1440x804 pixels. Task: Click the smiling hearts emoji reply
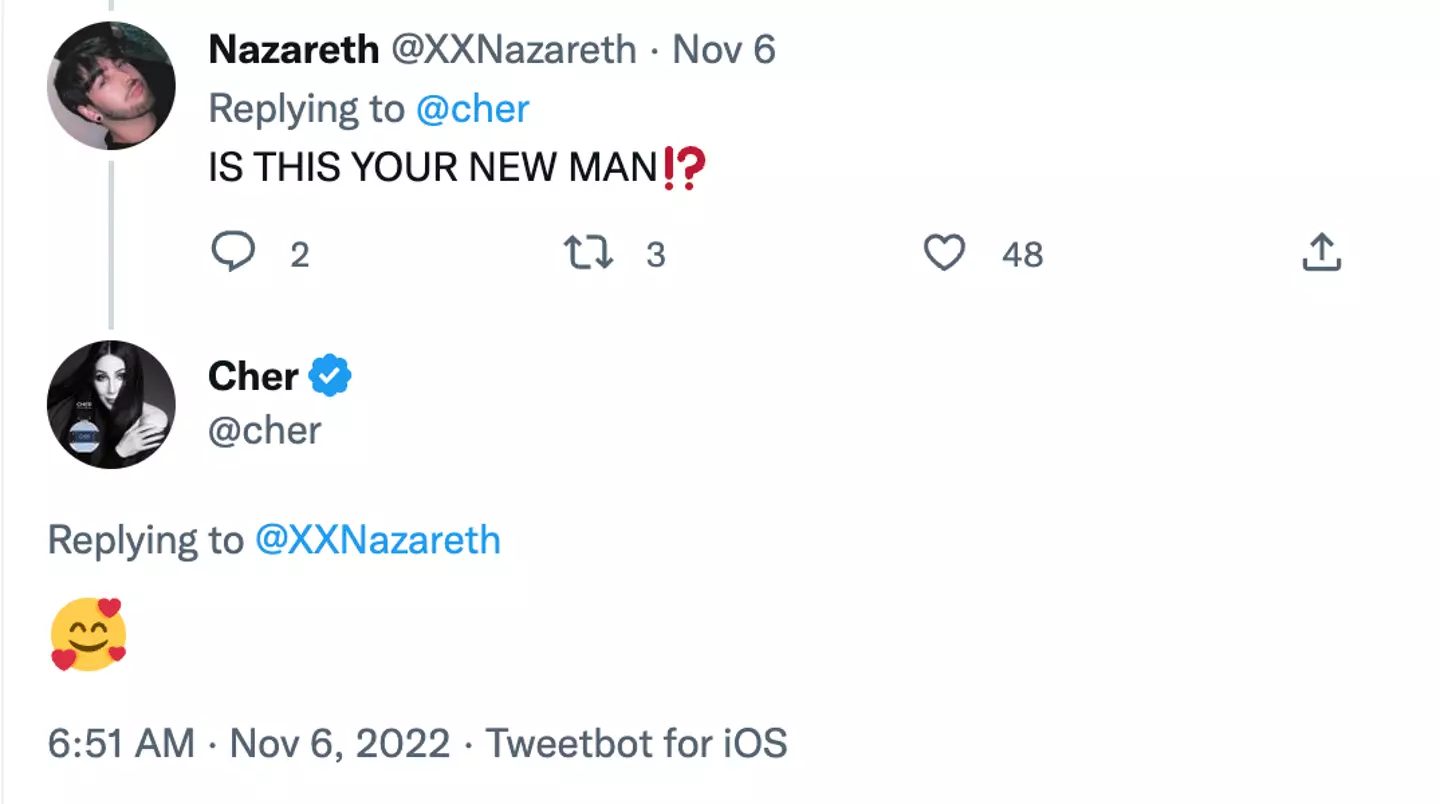(x=88, y=634)
